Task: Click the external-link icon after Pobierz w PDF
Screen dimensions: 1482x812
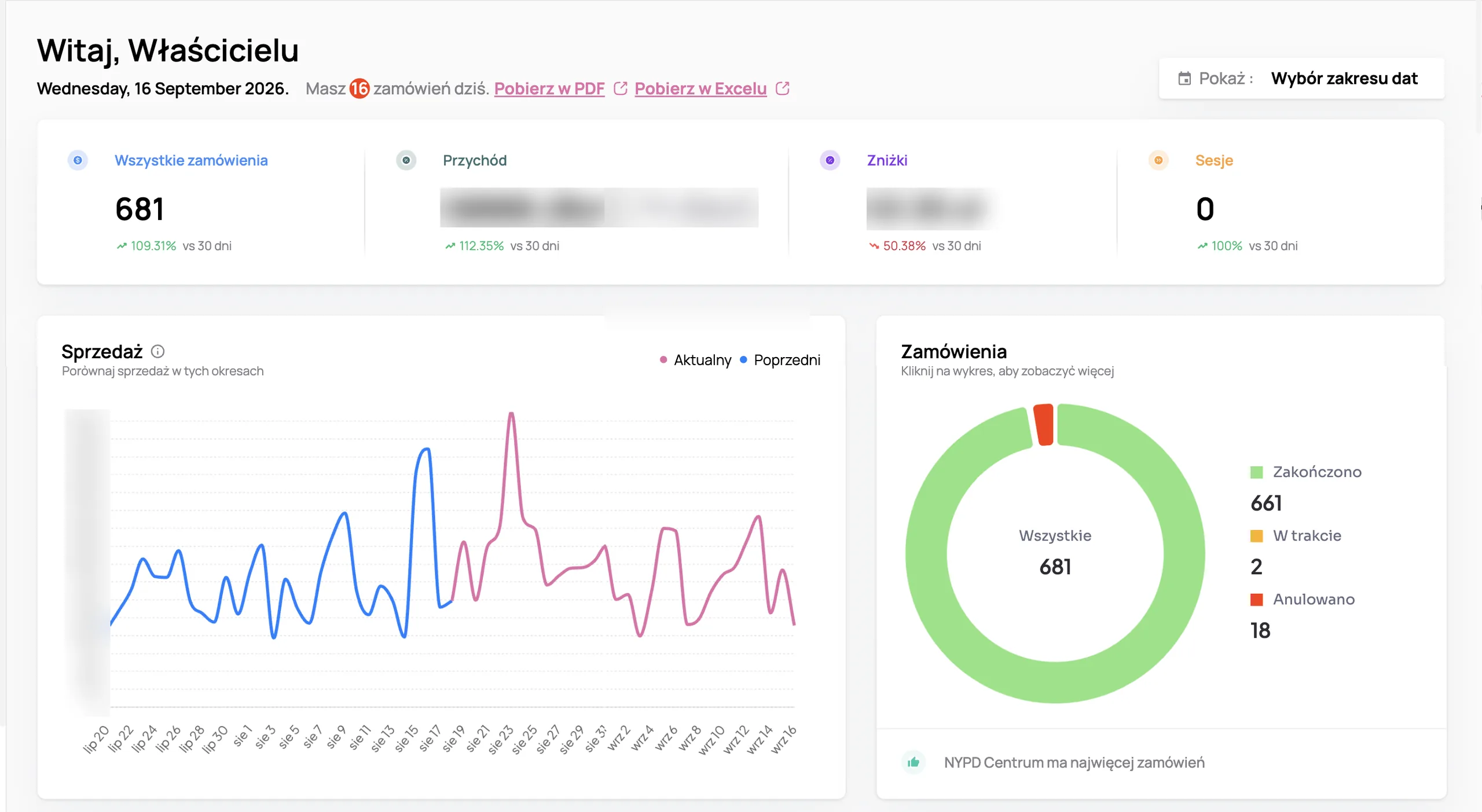Action: click(620, 89)
